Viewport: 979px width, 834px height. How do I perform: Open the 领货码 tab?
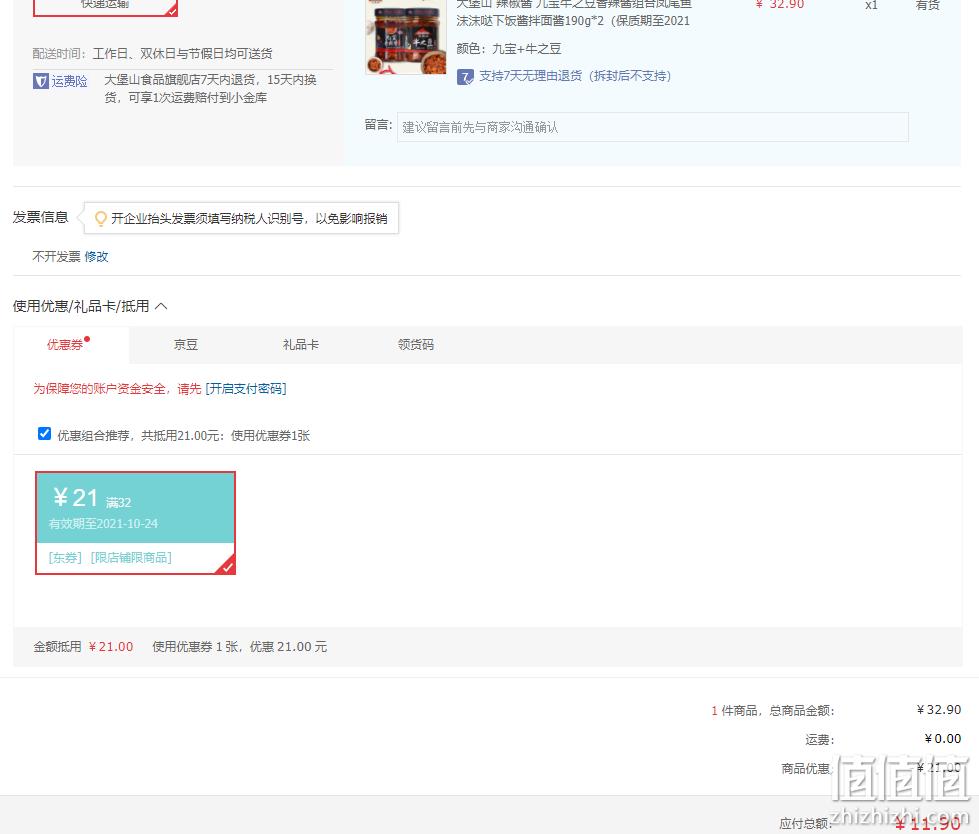tap(416, 345)
